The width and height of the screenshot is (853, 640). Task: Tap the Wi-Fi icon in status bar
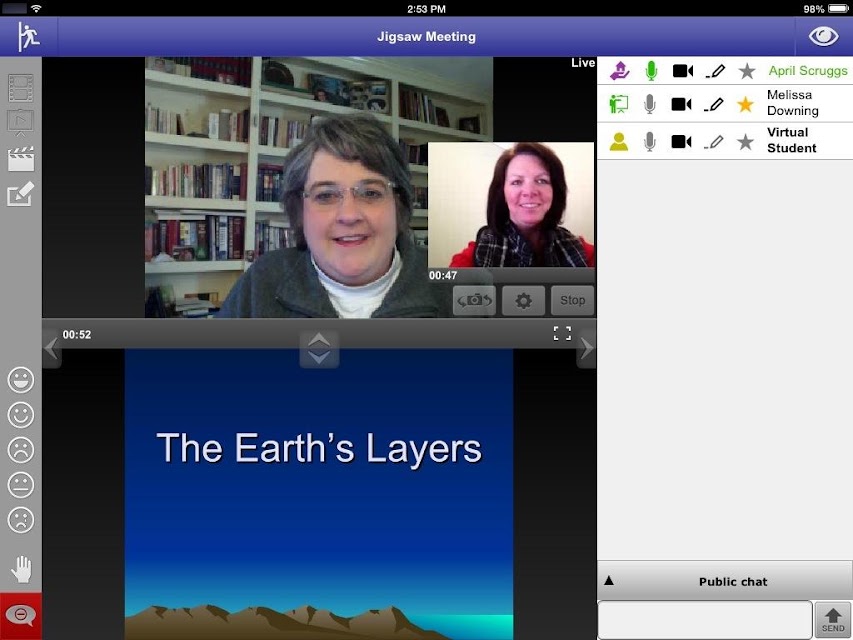click(x=36, y=9)
